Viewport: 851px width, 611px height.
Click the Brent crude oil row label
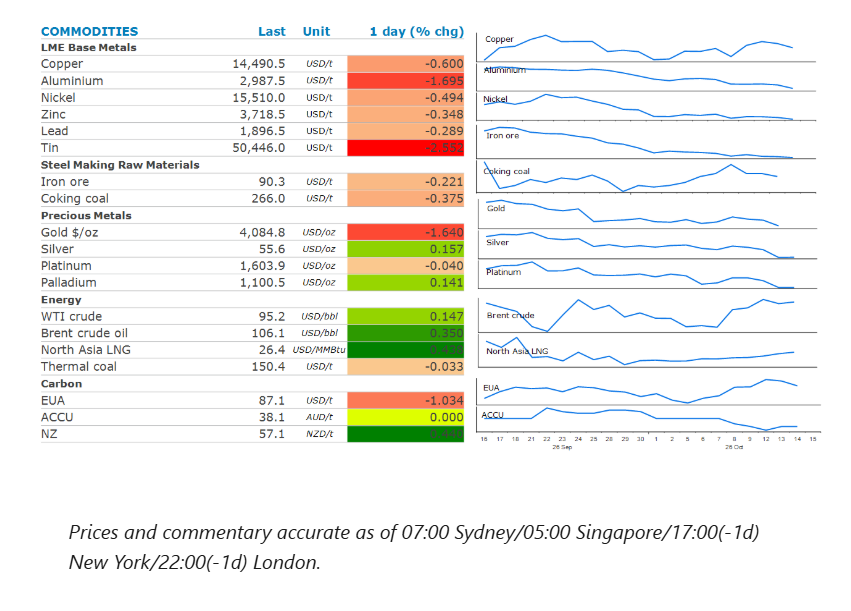(x=84, y=333)
